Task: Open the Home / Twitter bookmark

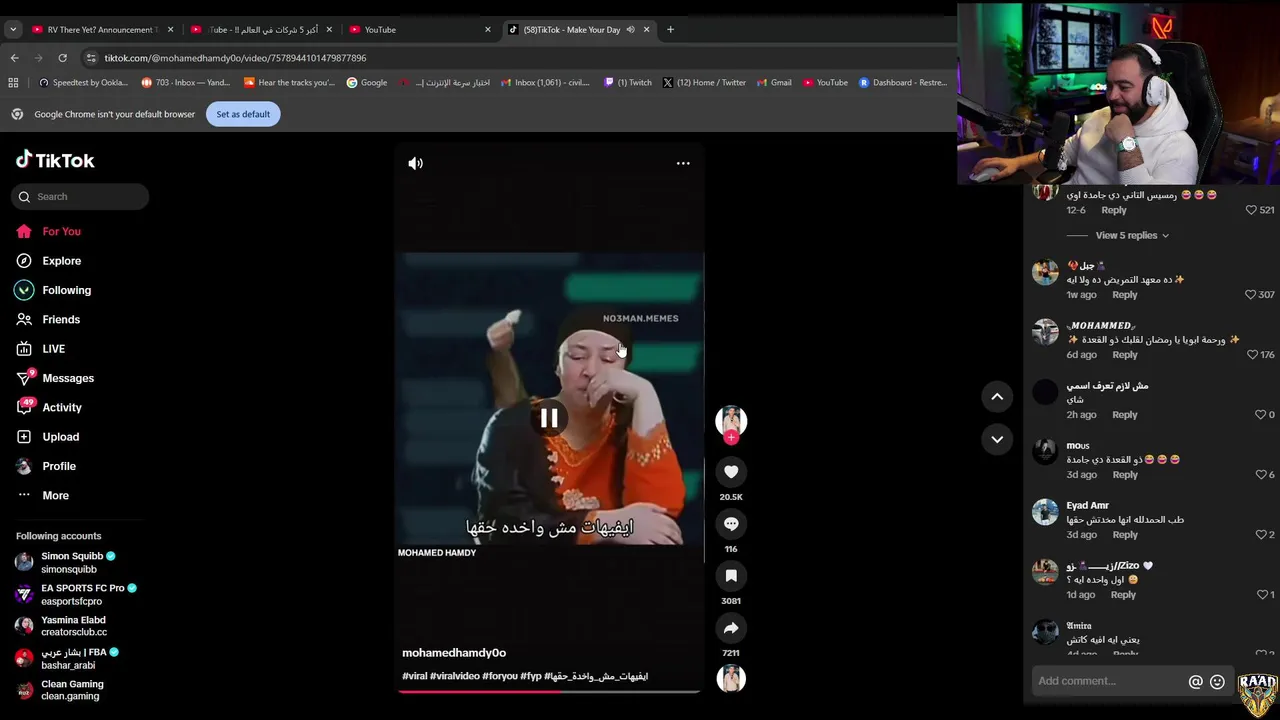Action: 704,83
